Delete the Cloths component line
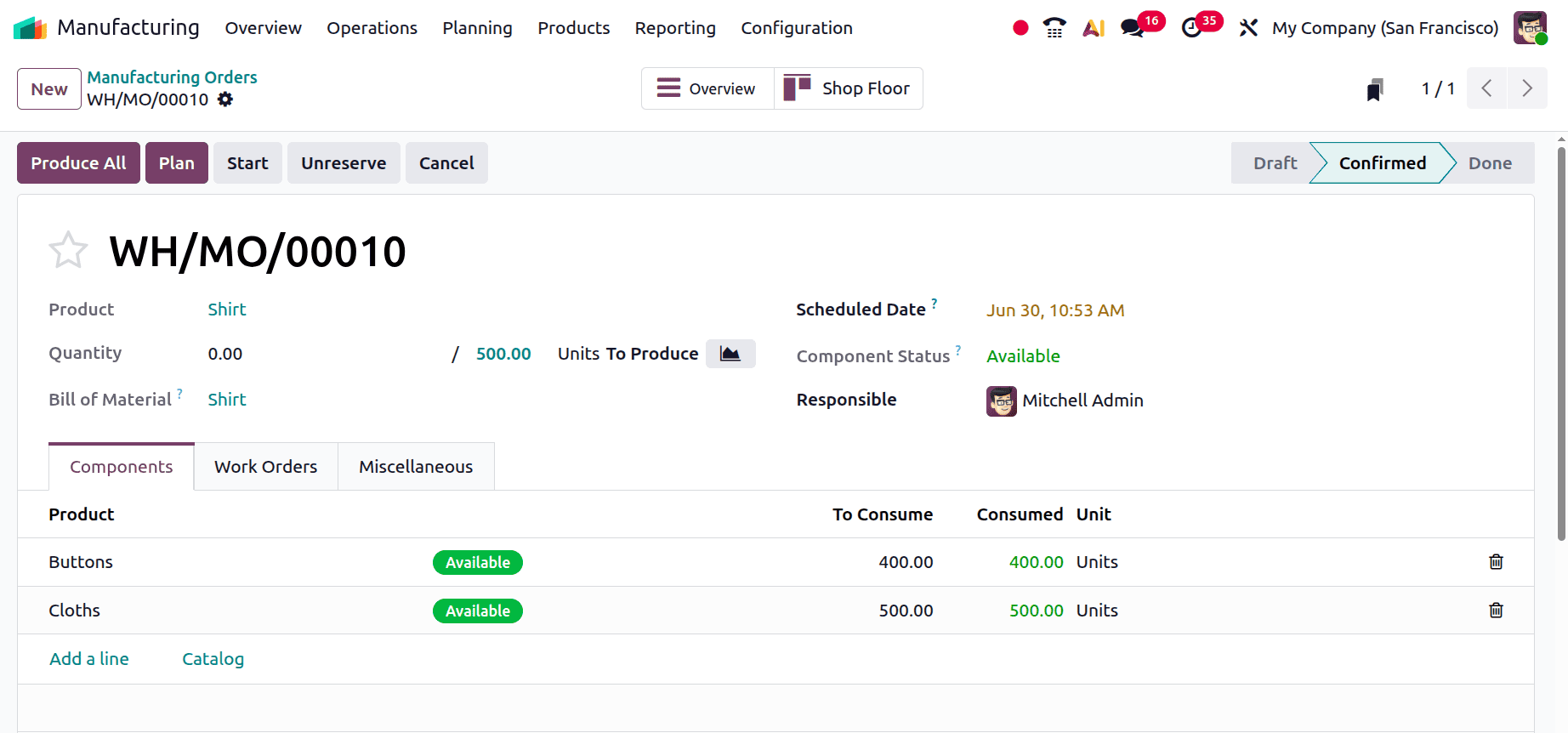This screenshot has width=1568, height=733. coord(1497,610)
